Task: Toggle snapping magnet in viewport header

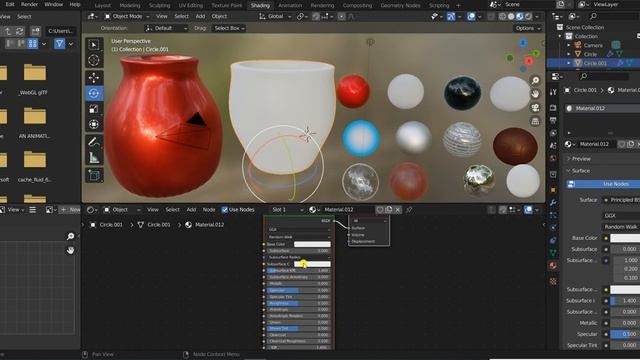Action: point(316,16)
